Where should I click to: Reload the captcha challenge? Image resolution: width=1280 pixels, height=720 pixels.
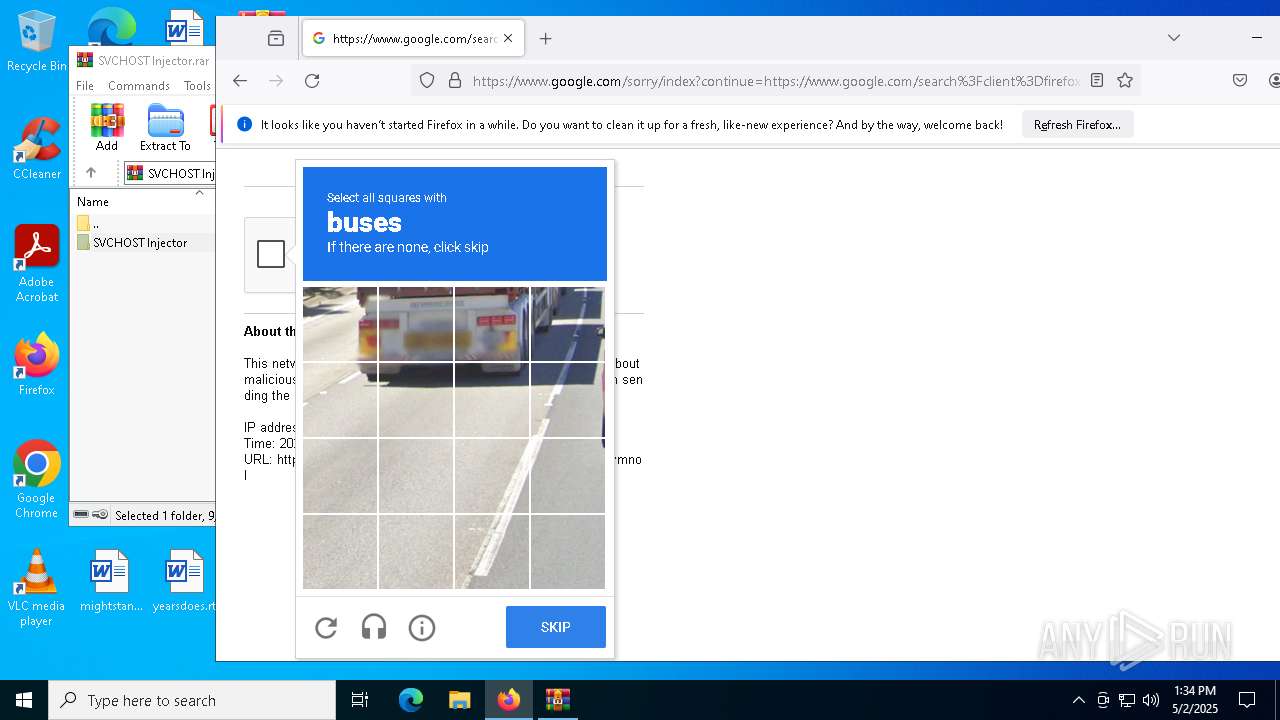coord(326,627)
